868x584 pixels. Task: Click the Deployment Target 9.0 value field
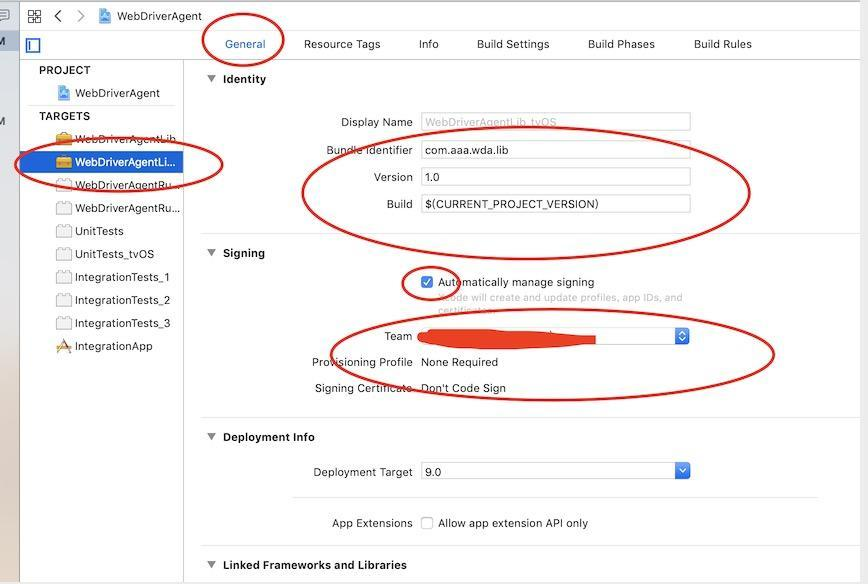(x=548, y=472)
